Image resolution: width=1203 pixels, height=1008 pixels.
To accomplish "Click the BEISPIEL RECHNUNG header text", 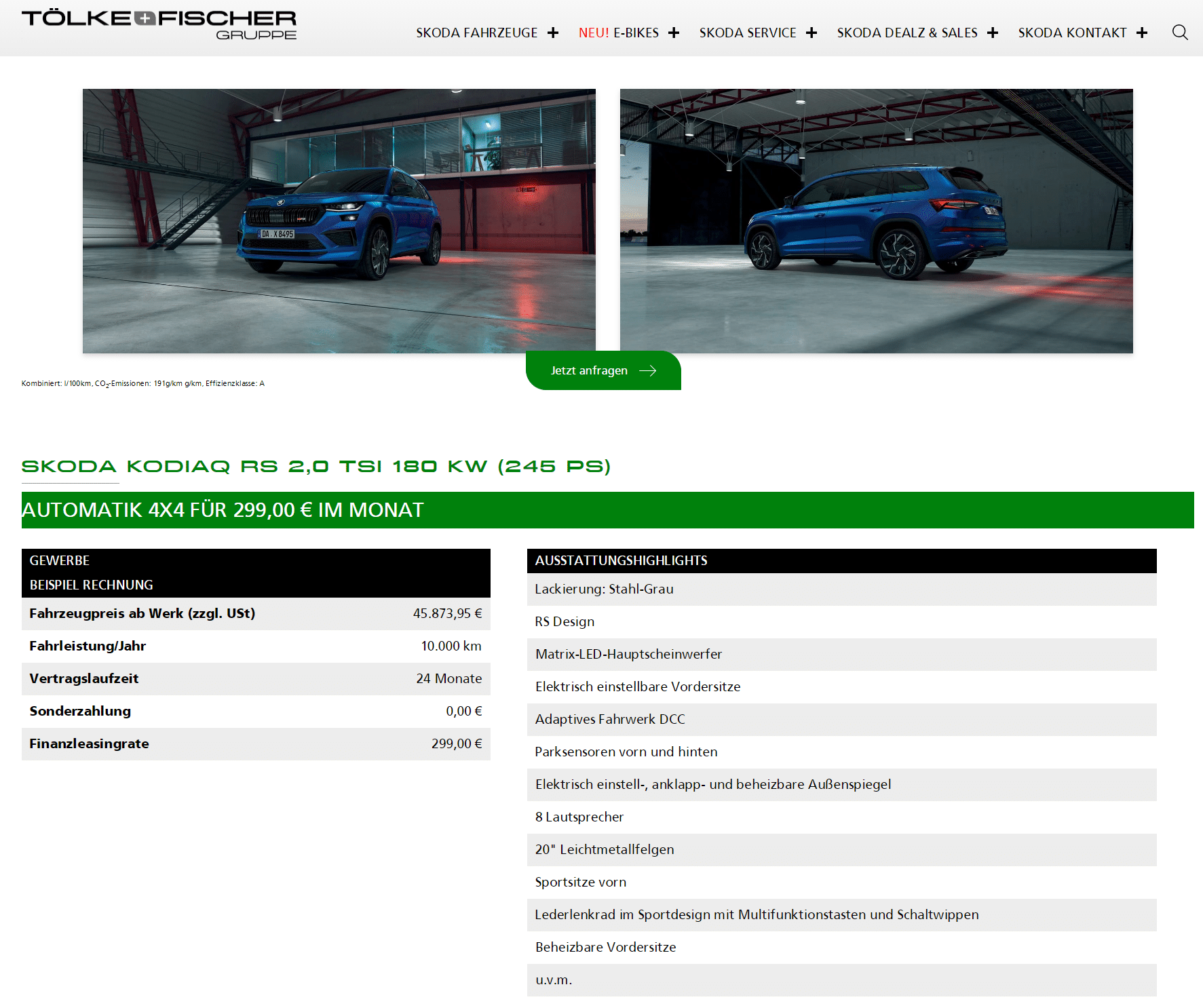I will [92, 585].
